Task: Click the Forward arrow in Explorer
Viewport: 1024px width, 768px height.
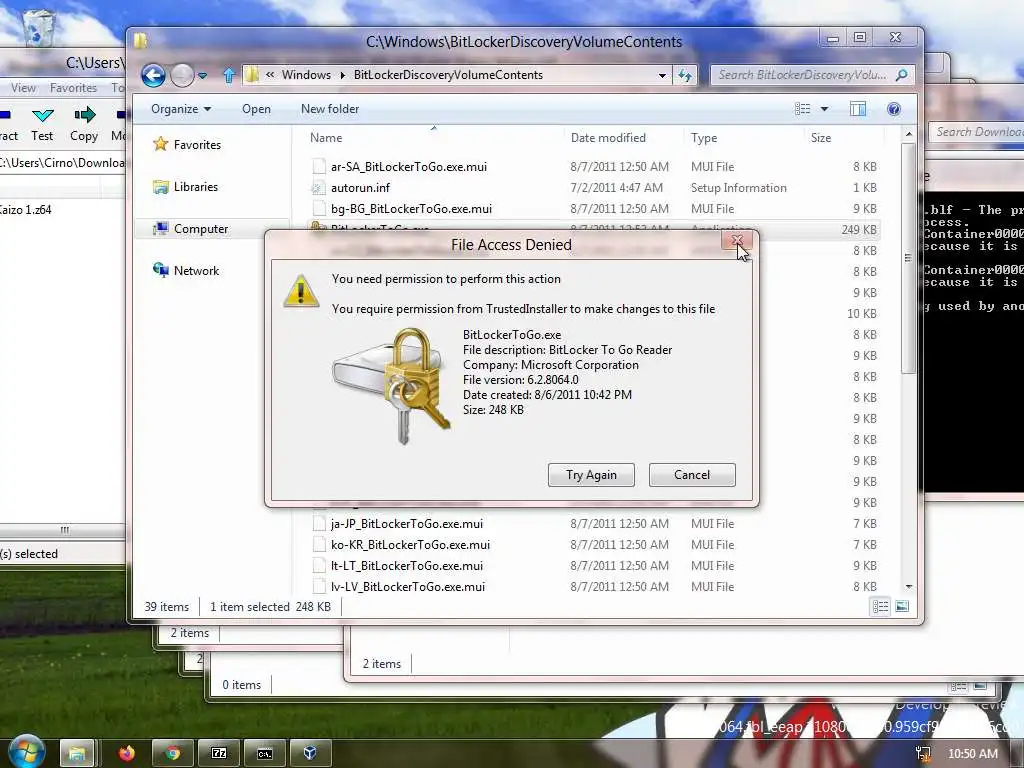Action: [x=182, y=75]
